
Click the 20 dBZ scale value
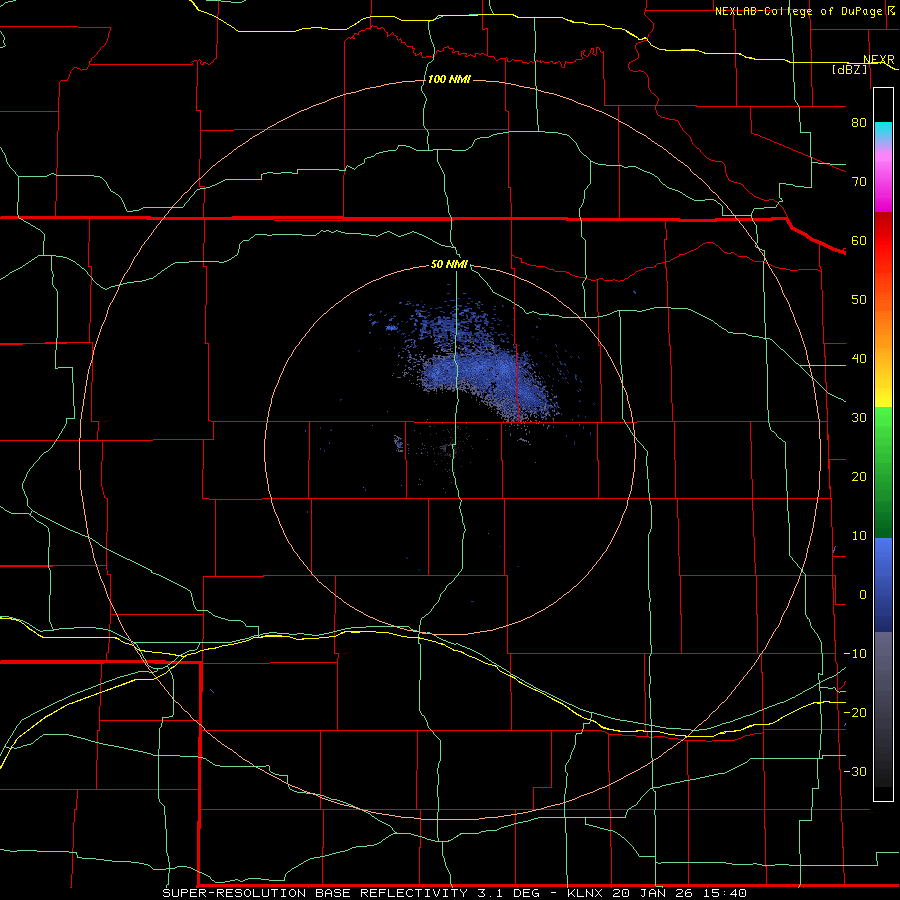(859, 476)
